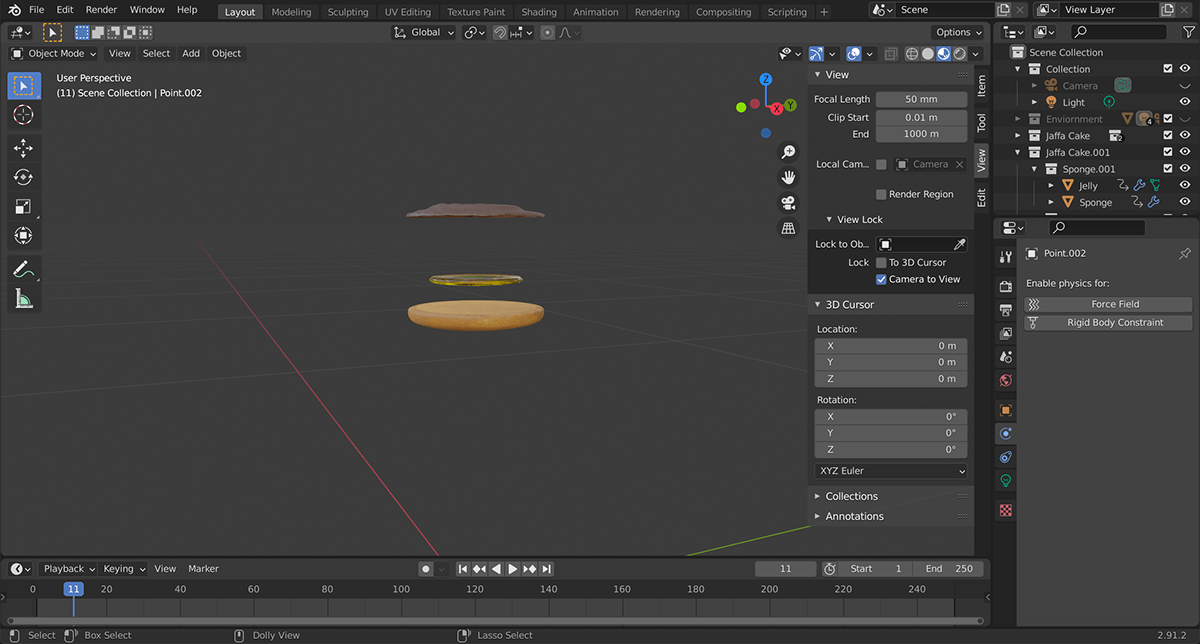This screenshot has height=644, width=1200.
Task: Toggle snapping magnet icon
Action: (x=500, y=32)
